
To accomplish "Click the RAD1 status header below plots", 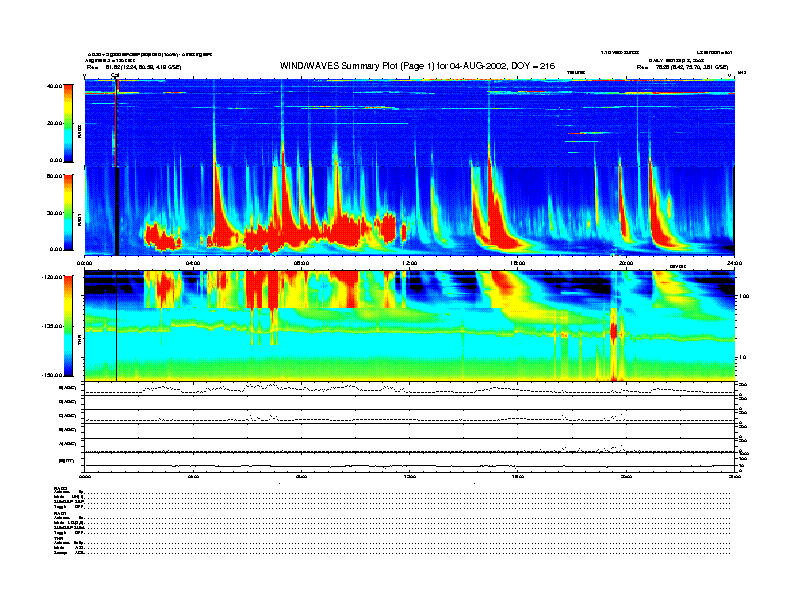I will tap(60, 514).
